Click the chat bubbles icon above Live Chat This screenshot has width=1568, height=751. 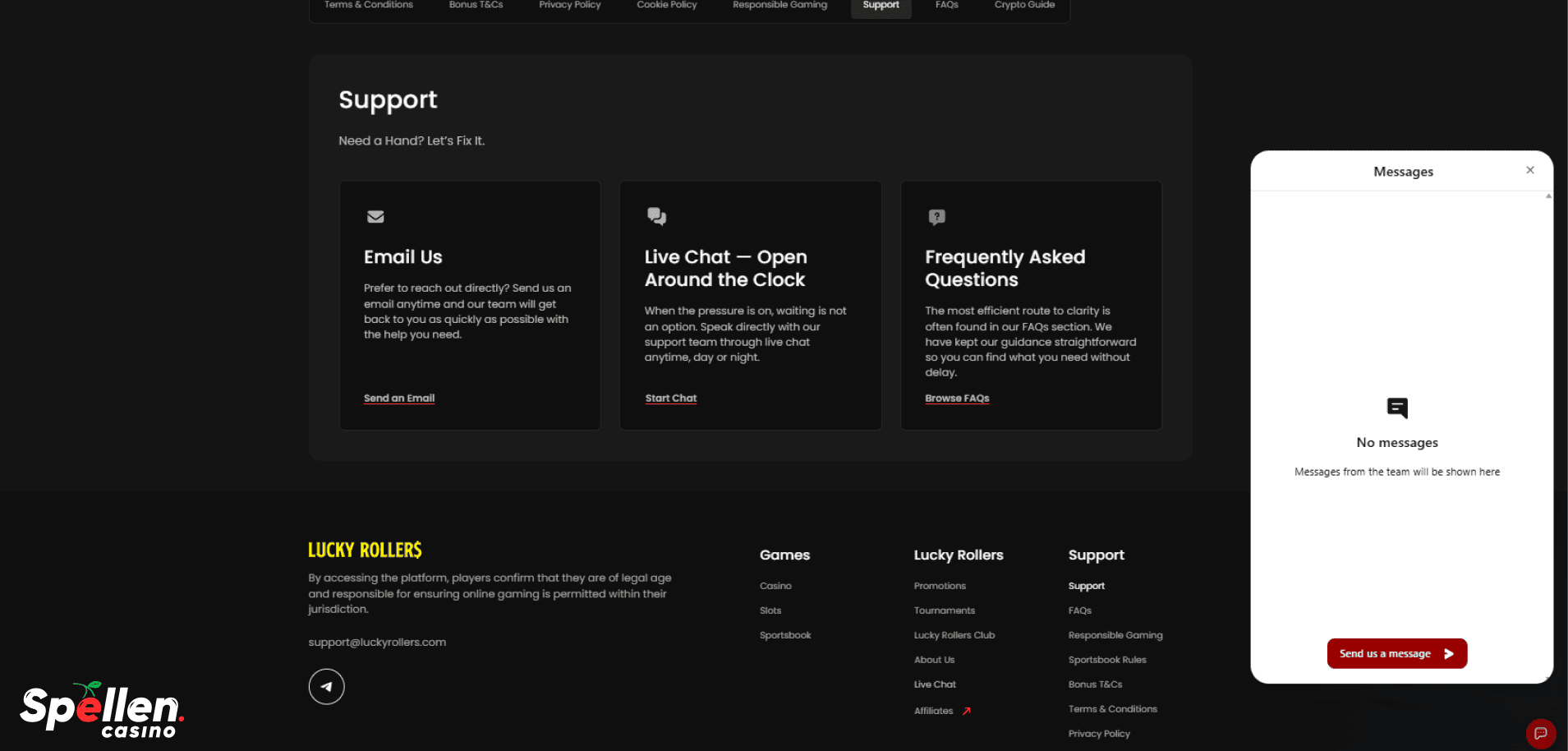[656, 216]
